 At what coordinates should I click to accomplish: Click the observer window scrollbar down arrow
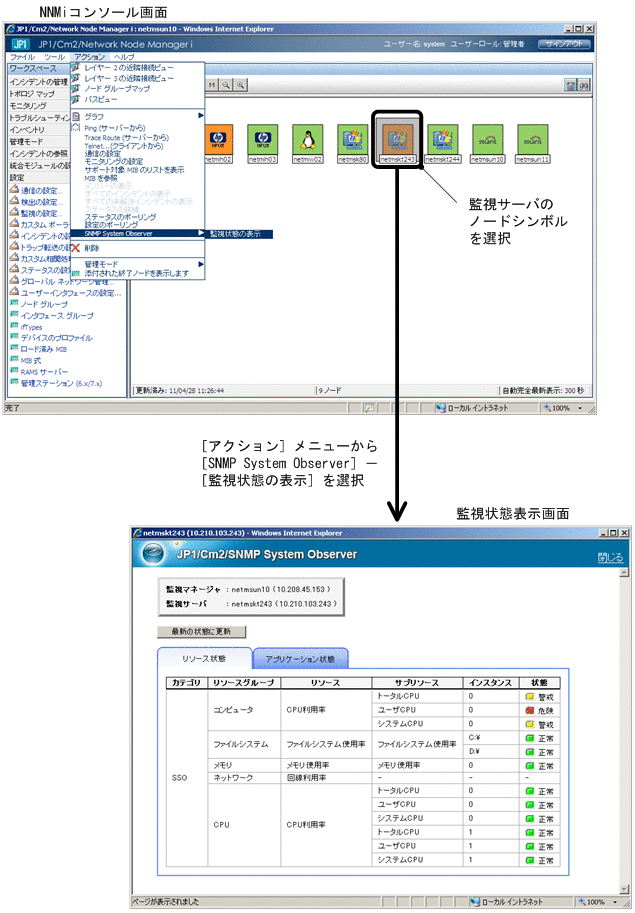point(625,890)
